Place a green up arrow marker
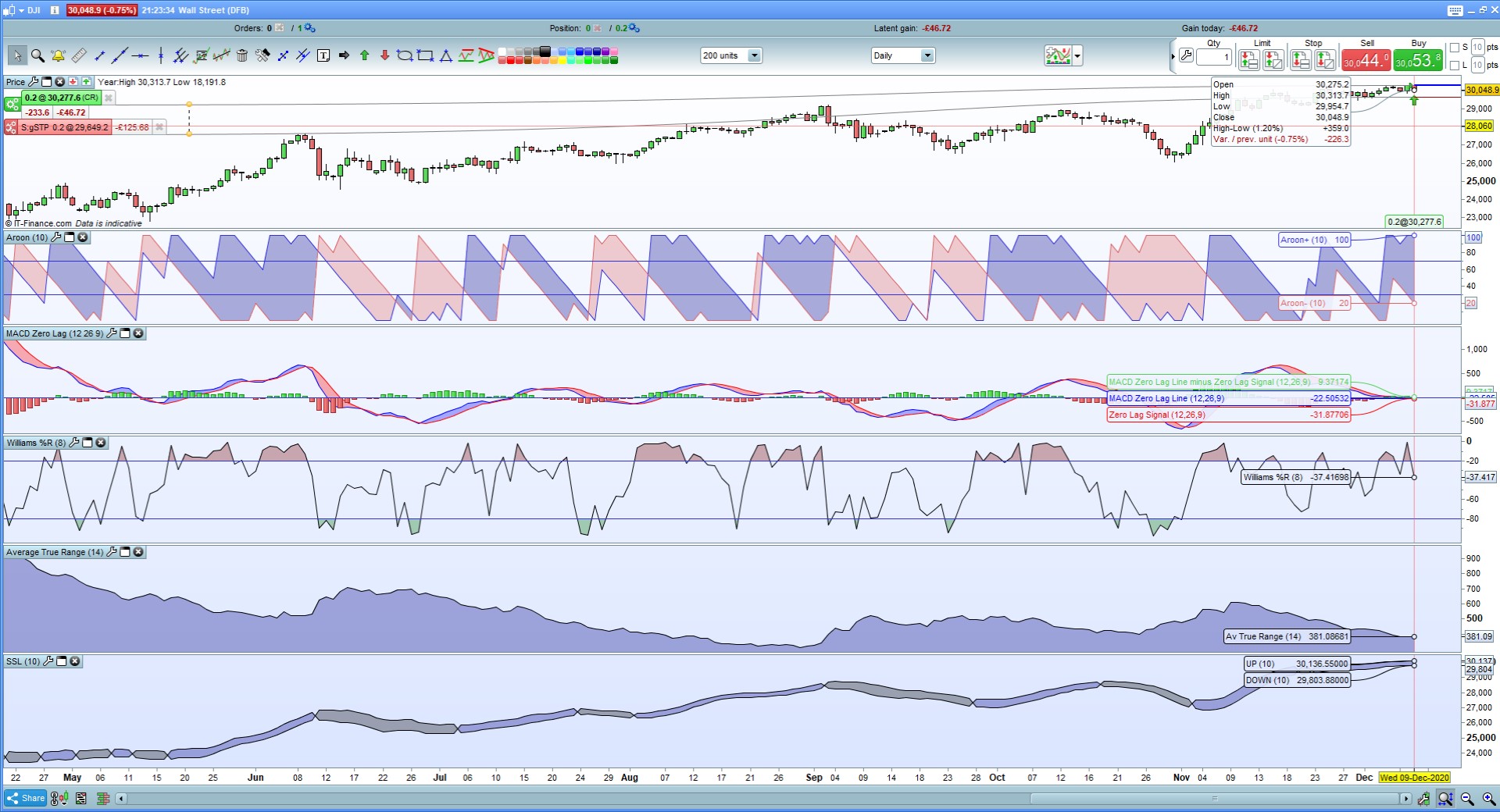Image resolution: width=1500 pixels, height=812 pixels. (364, 55)
